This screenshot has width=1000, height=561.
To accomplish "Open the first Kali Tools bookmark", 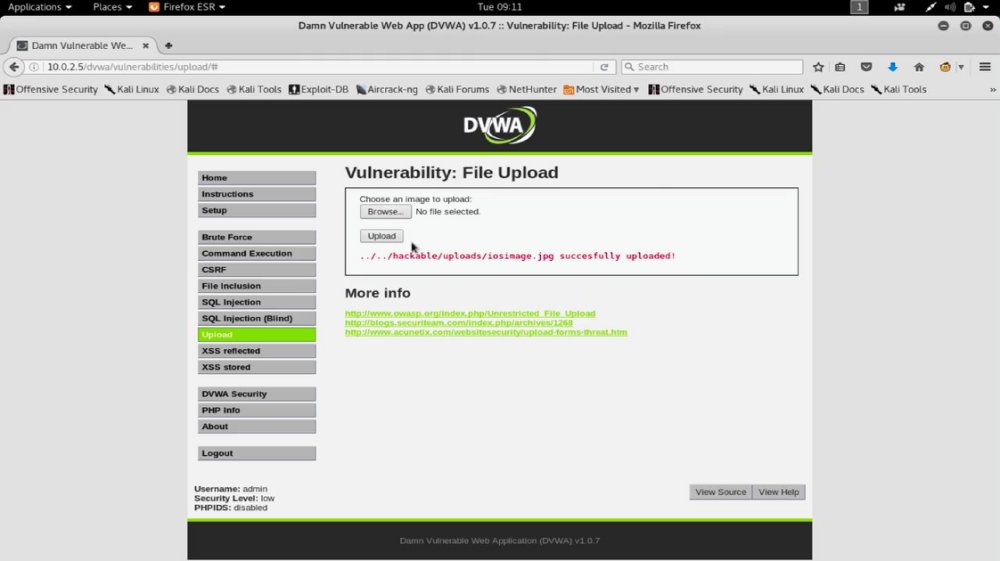I will coord(254,89).
